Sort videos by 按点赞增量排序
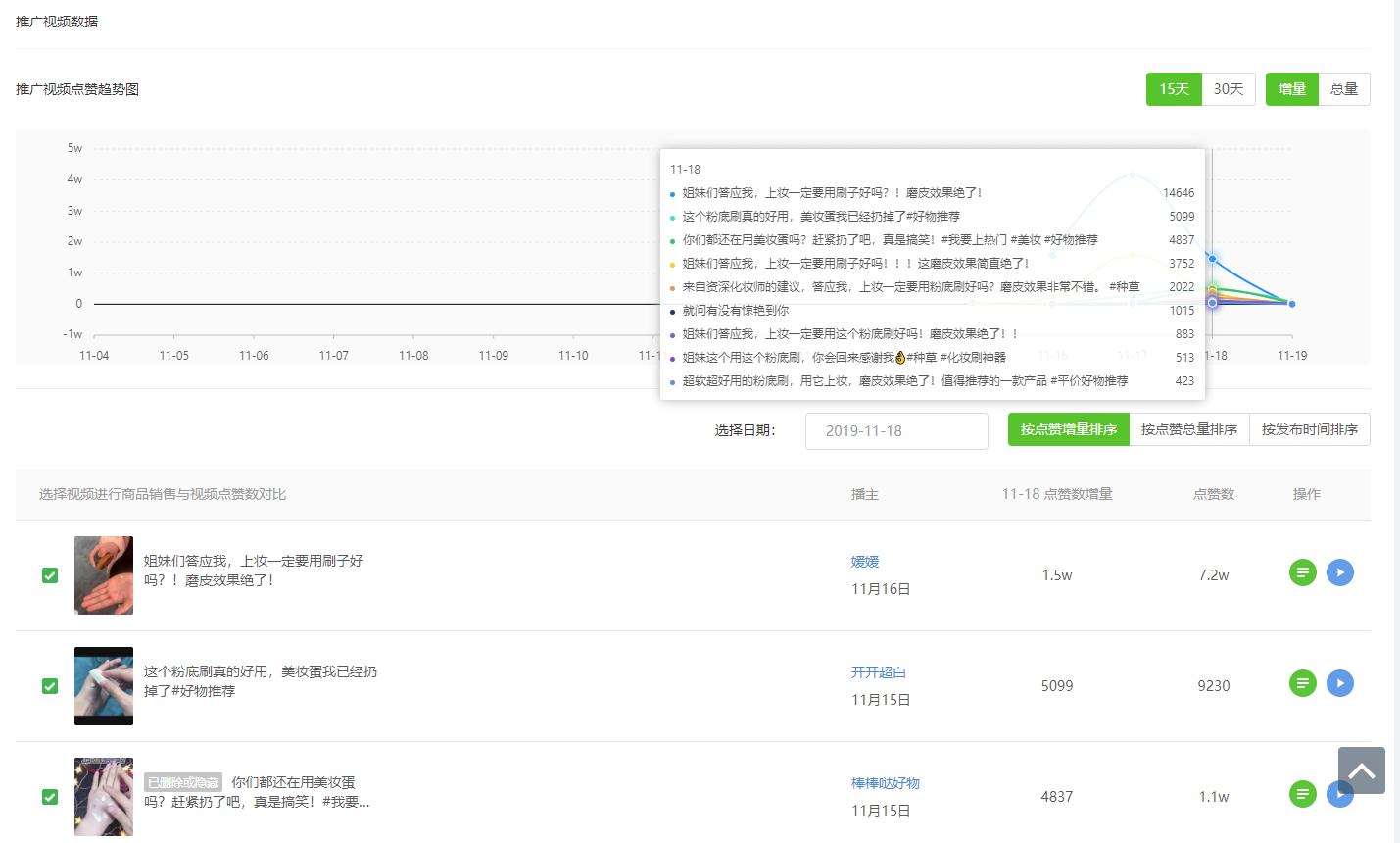 (x=1069, y=429)
